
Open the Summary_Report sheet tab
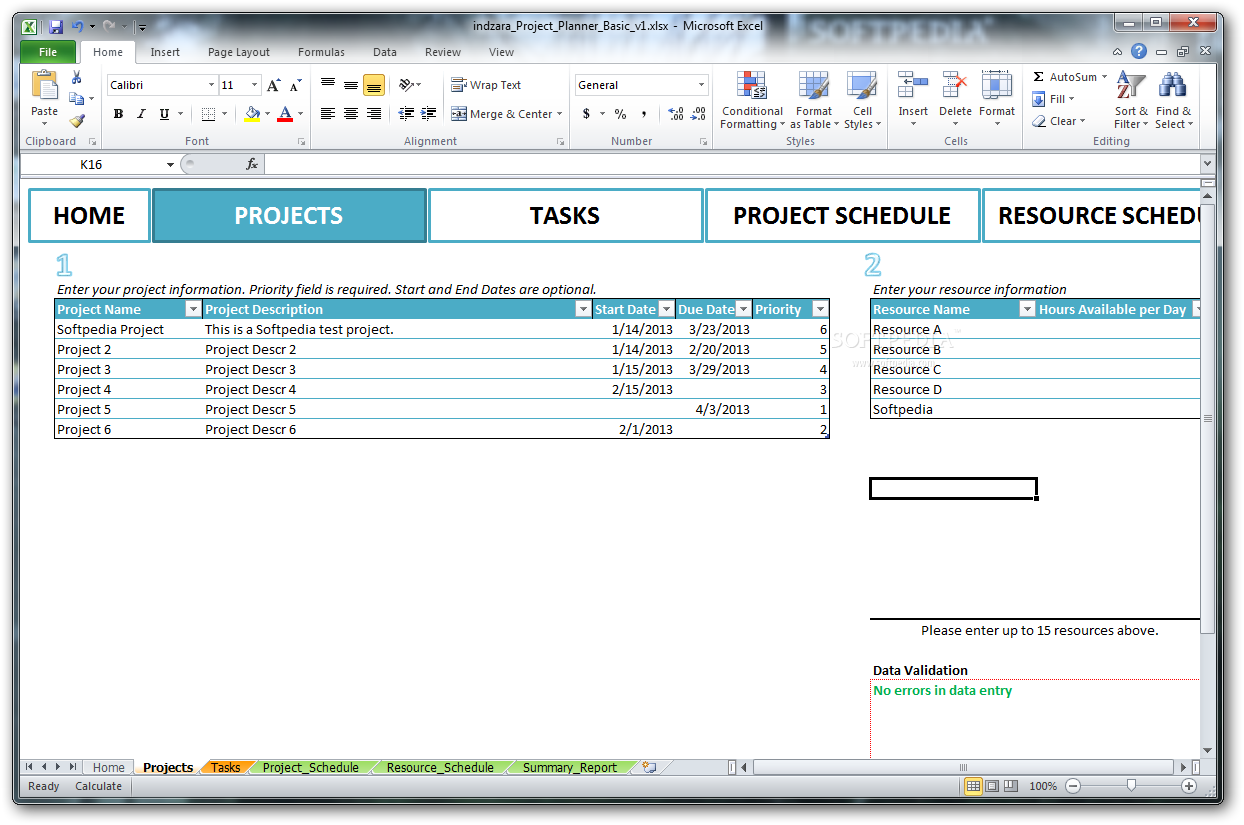(570, 768)
